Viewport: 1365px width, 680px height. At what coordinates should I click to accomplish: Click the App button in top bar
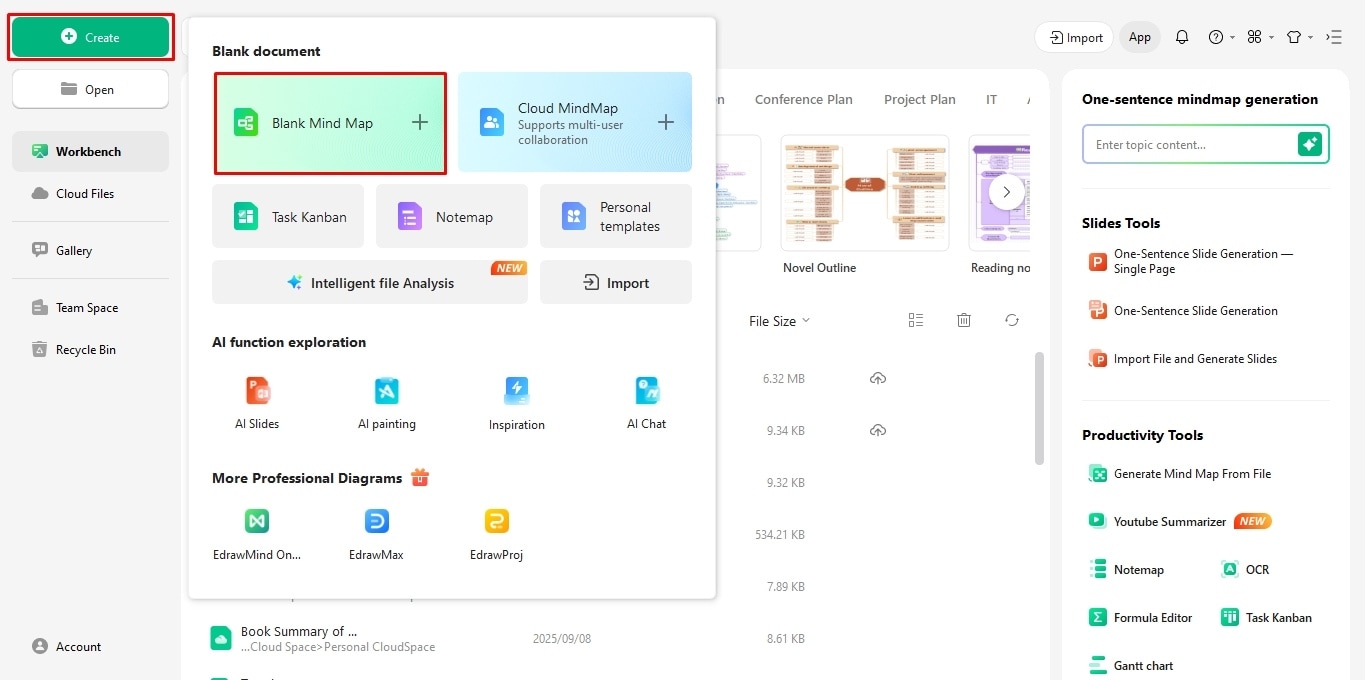tap(1140, 37)
